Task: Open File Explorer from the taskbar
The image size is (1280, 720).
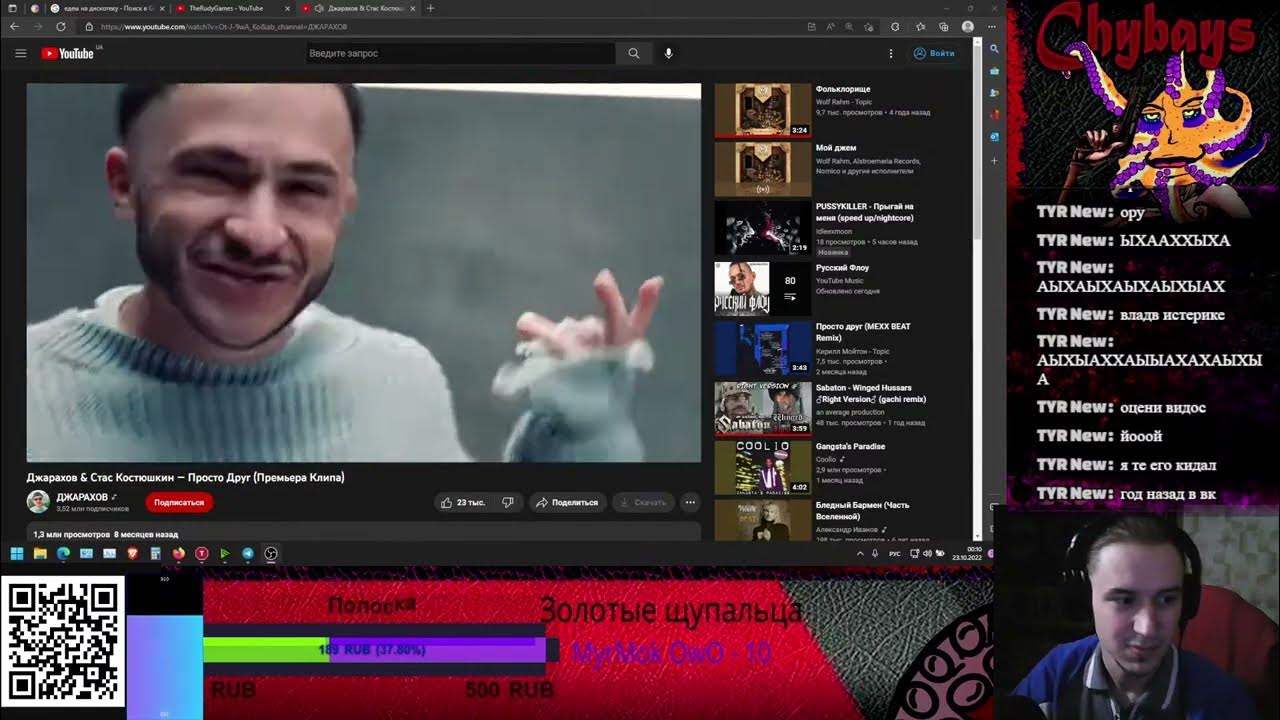Action: click(x=40, y=553)
